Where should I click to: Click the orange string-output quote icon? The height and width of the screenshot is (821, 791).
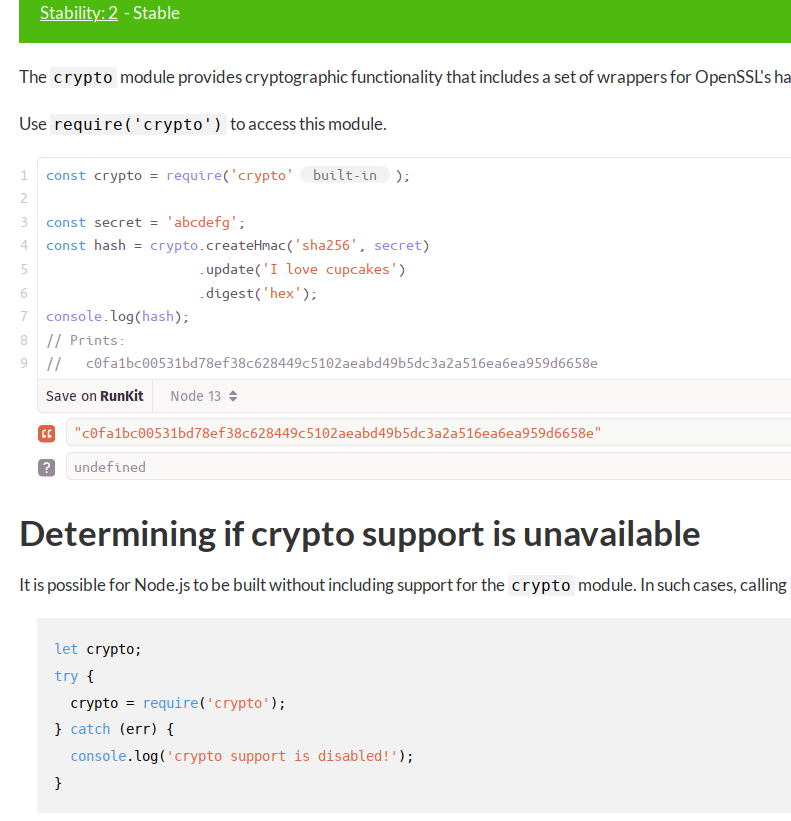pyautogui.click(x=47, y=434)
